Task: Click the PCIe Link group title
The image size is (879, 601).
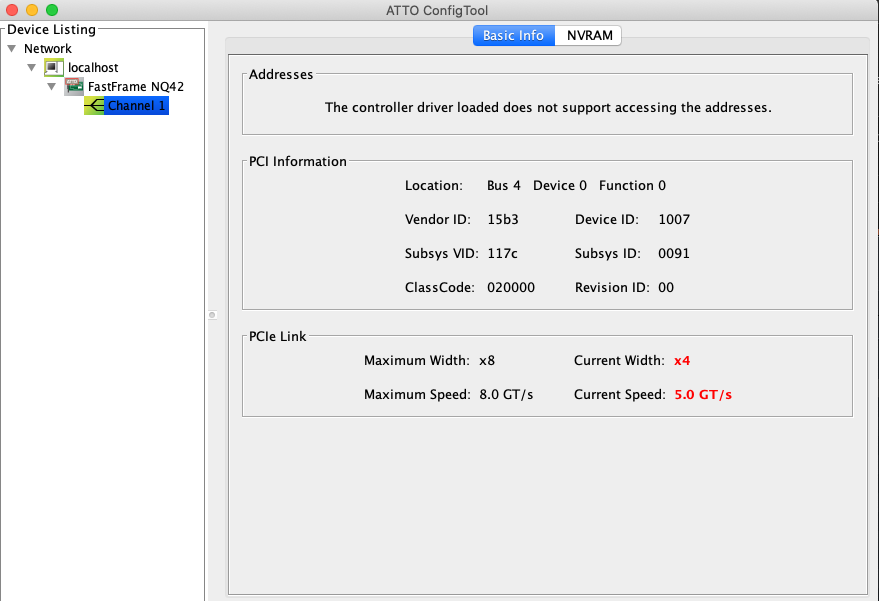Action: tap(277, 336)
